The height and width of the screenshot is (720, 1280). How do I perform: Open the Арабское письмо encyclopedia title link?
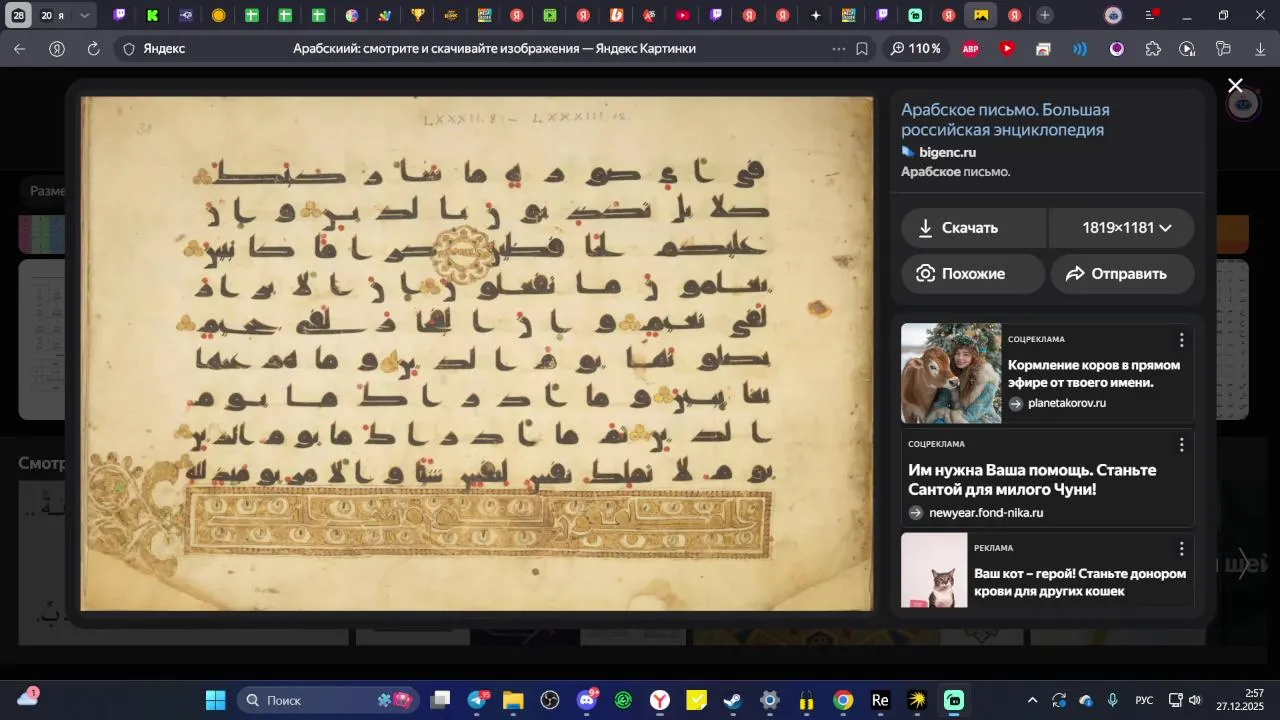1005,120
